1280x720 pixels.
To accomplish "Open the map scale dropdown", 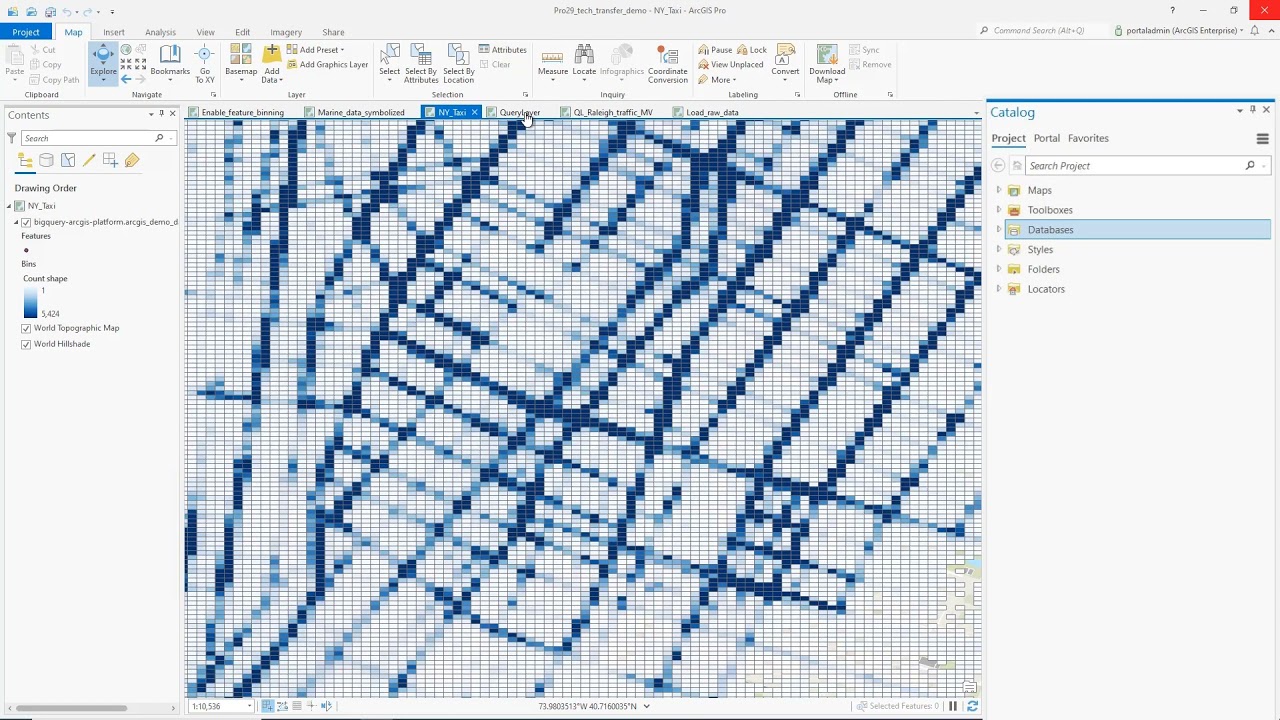I will coord(249,707).
